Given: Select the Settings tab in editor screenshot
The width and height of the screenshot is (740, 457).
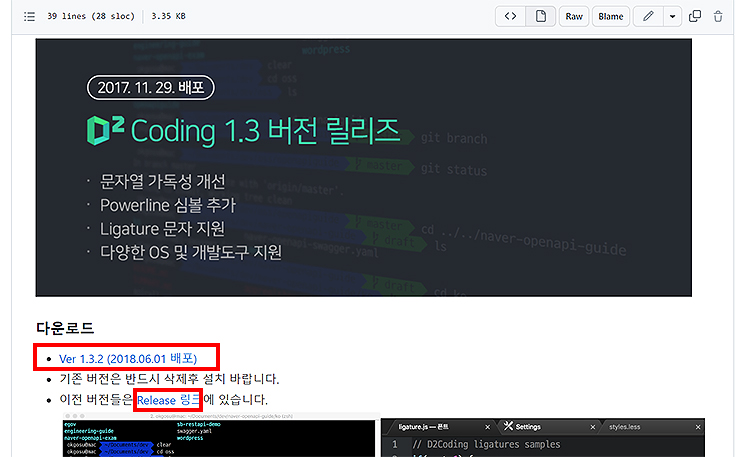Looking at the screenshot, I should click(x=522, y=427).
